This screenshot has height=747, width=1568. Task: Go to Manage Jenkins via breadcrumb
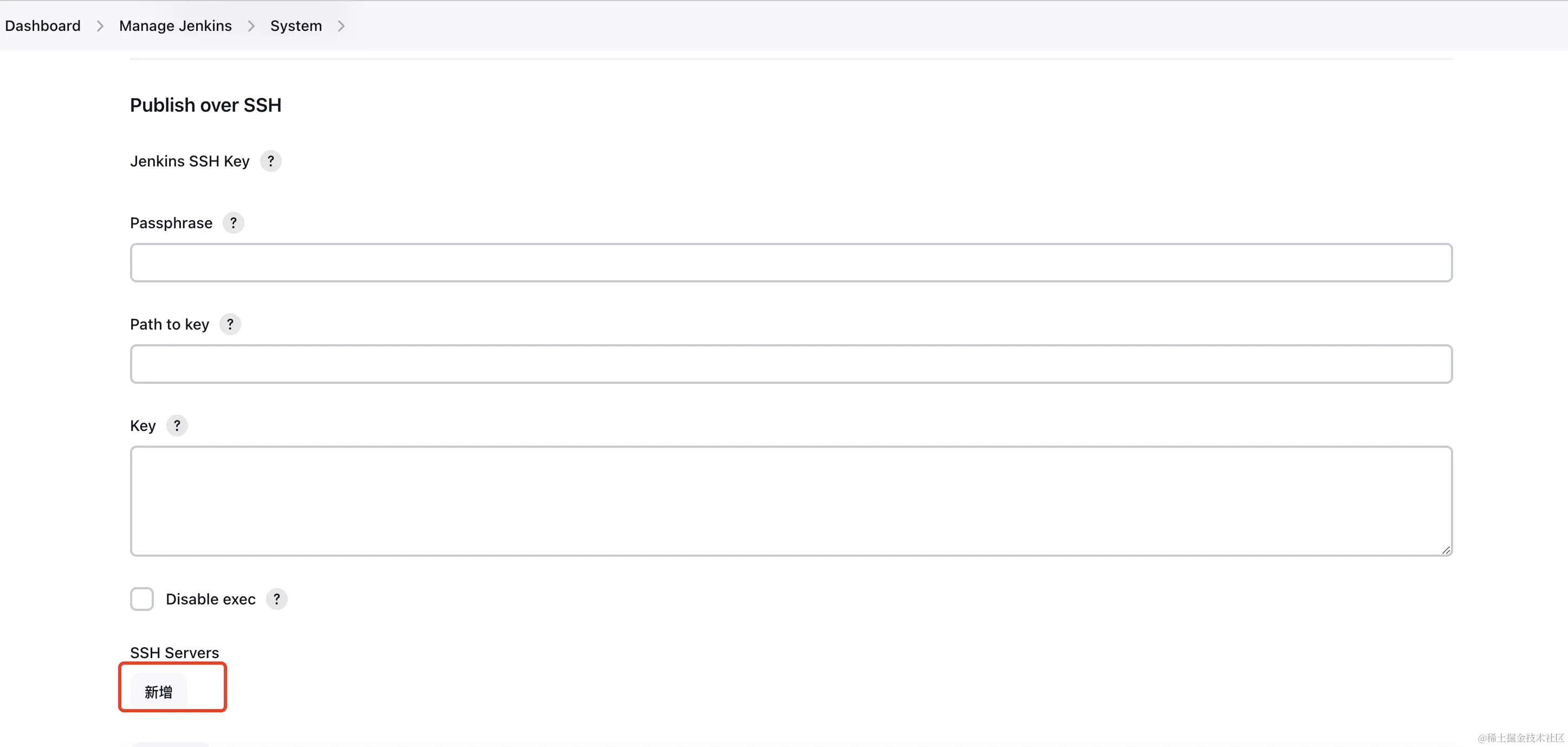pyautogui.click(x=176, y=25)
